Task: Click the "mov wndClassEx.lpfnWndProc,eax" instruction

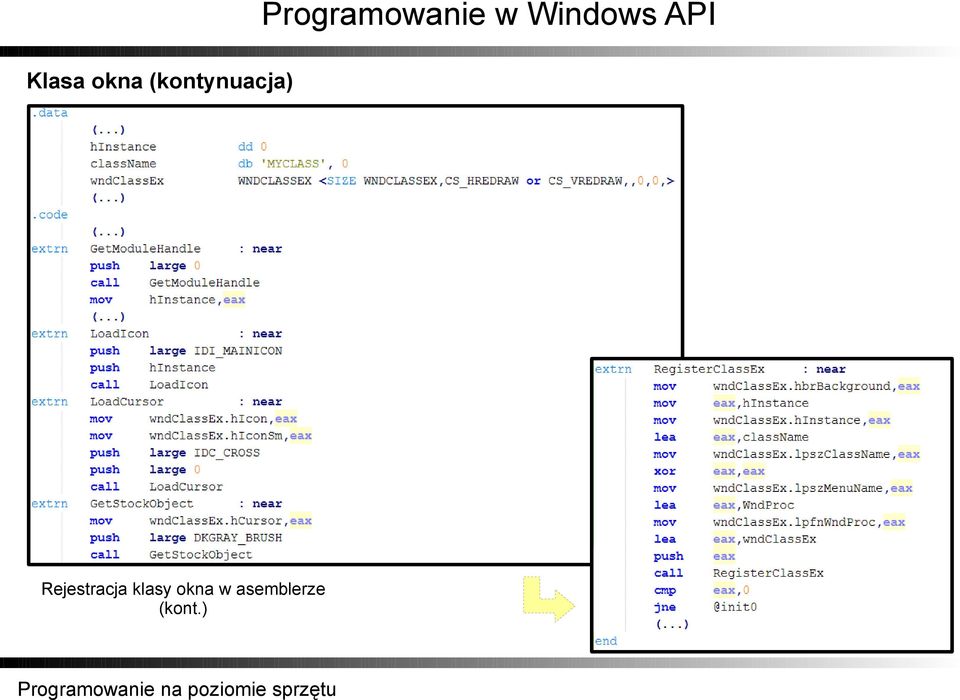Action: pos(779,522)
